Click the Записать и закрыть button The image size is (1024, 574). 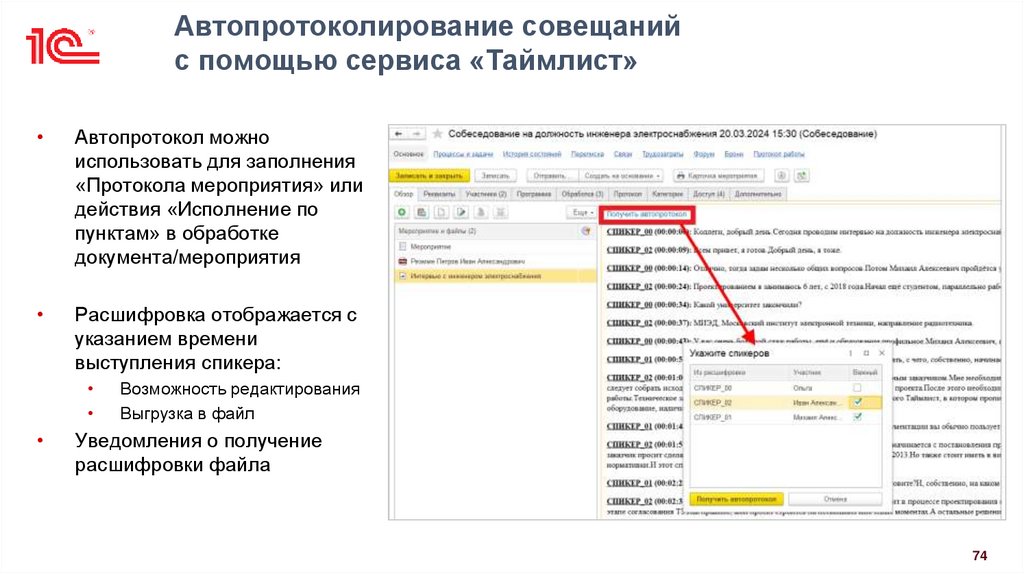point(429,176)
